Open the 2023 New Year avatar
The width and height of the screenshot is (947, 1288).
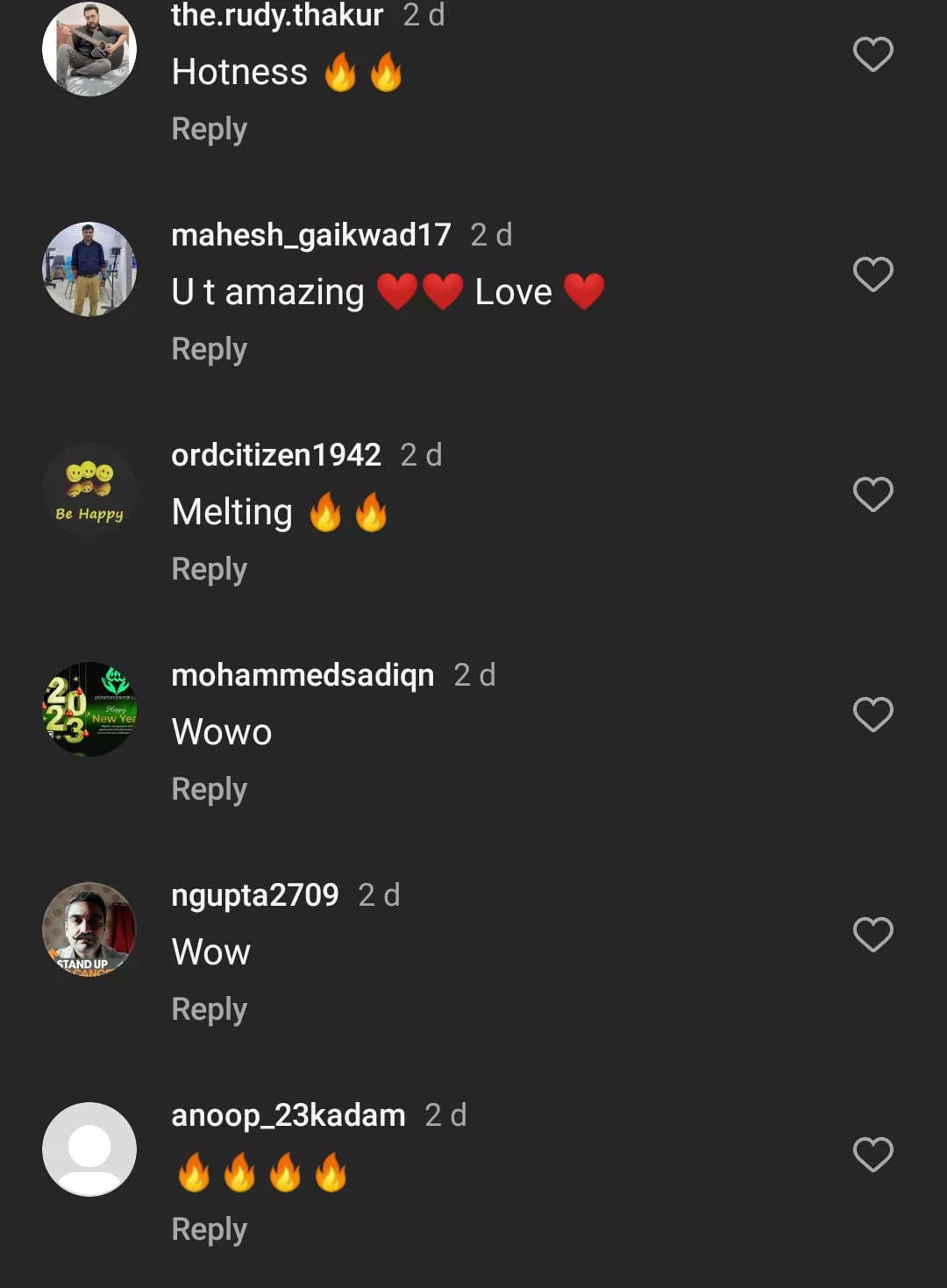(89, 709)
